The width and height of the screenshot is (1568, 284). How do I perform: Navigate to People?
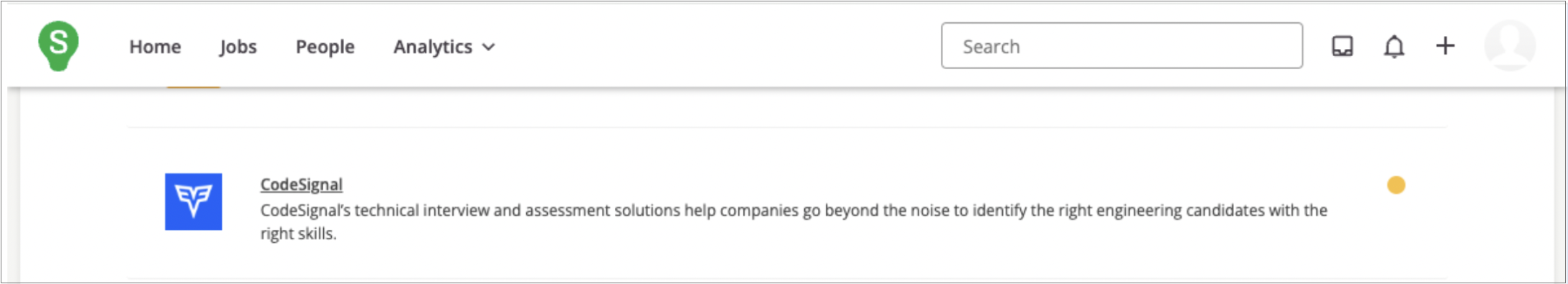pyautogui.click(x=325, y=47)
